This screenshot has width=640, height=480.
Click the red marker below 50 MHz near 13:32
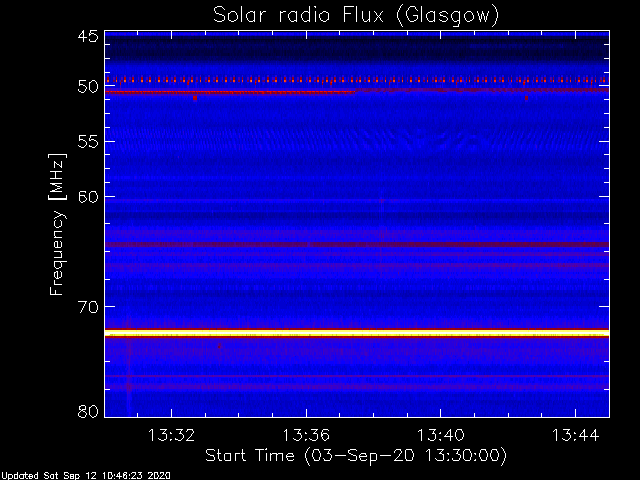point(195,98)
